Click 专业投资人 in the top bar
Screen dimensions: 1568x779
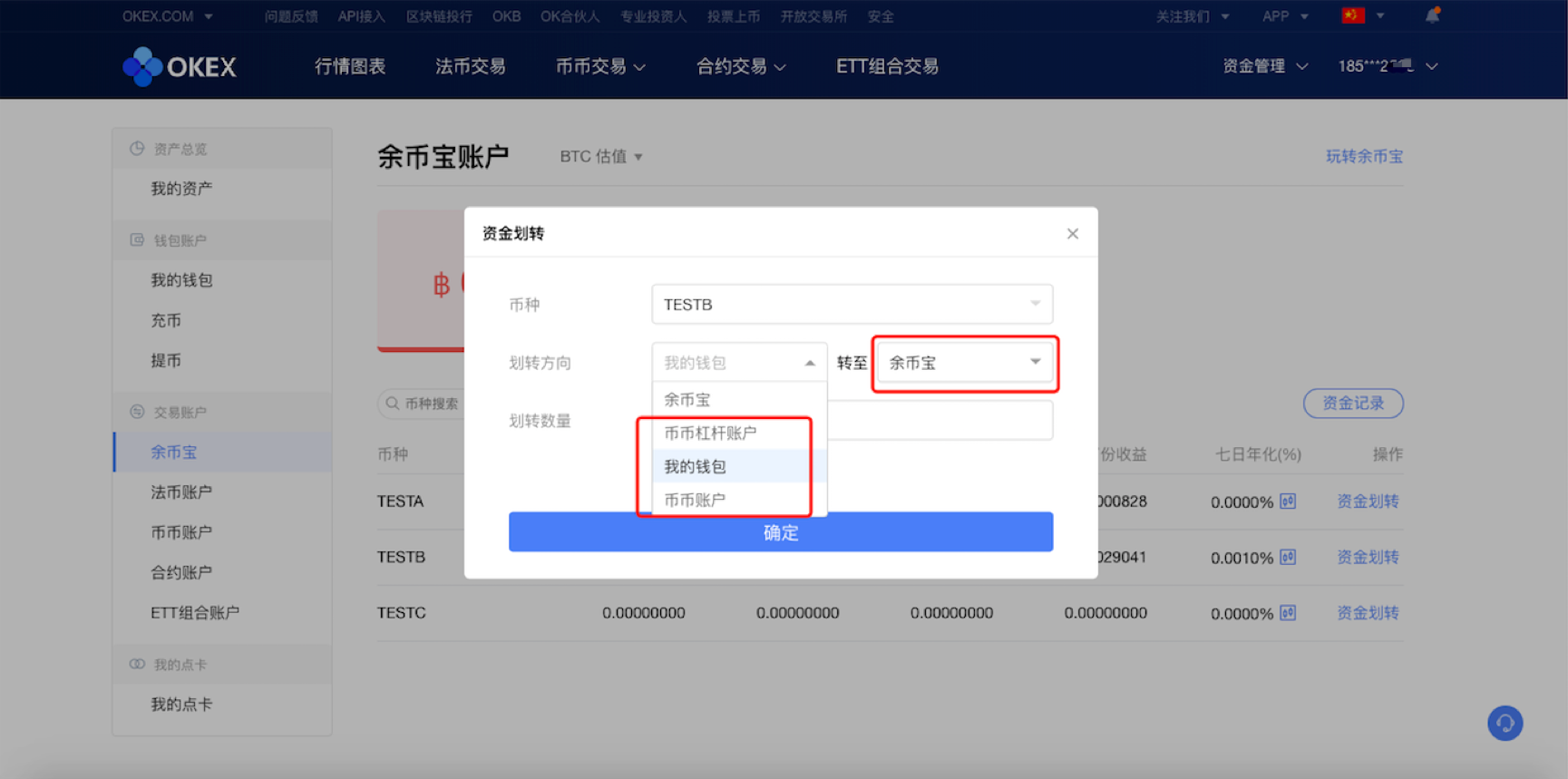[654, 16]
